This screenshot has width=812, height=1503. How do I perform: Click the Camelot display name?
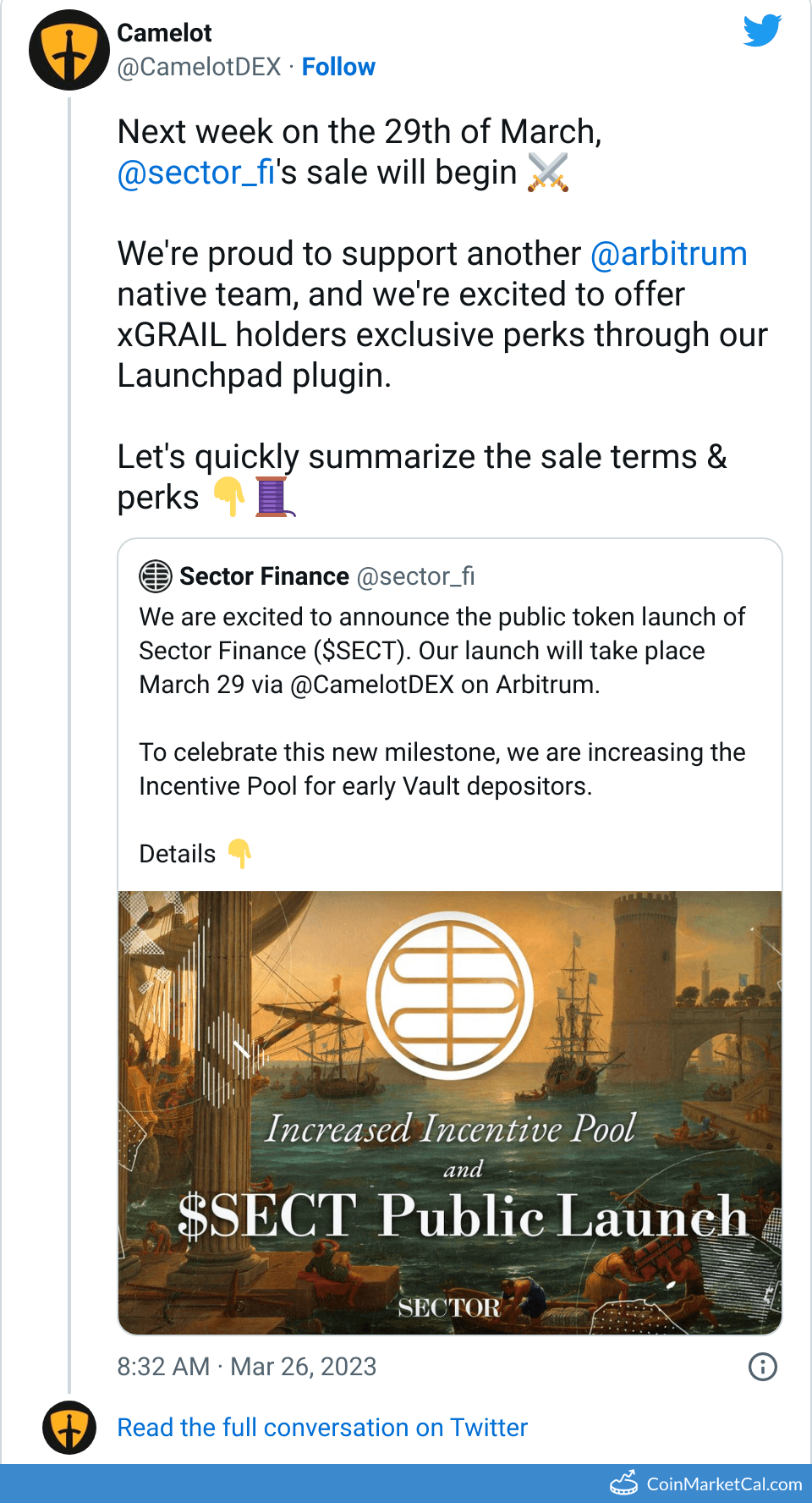tap(164, 33)
